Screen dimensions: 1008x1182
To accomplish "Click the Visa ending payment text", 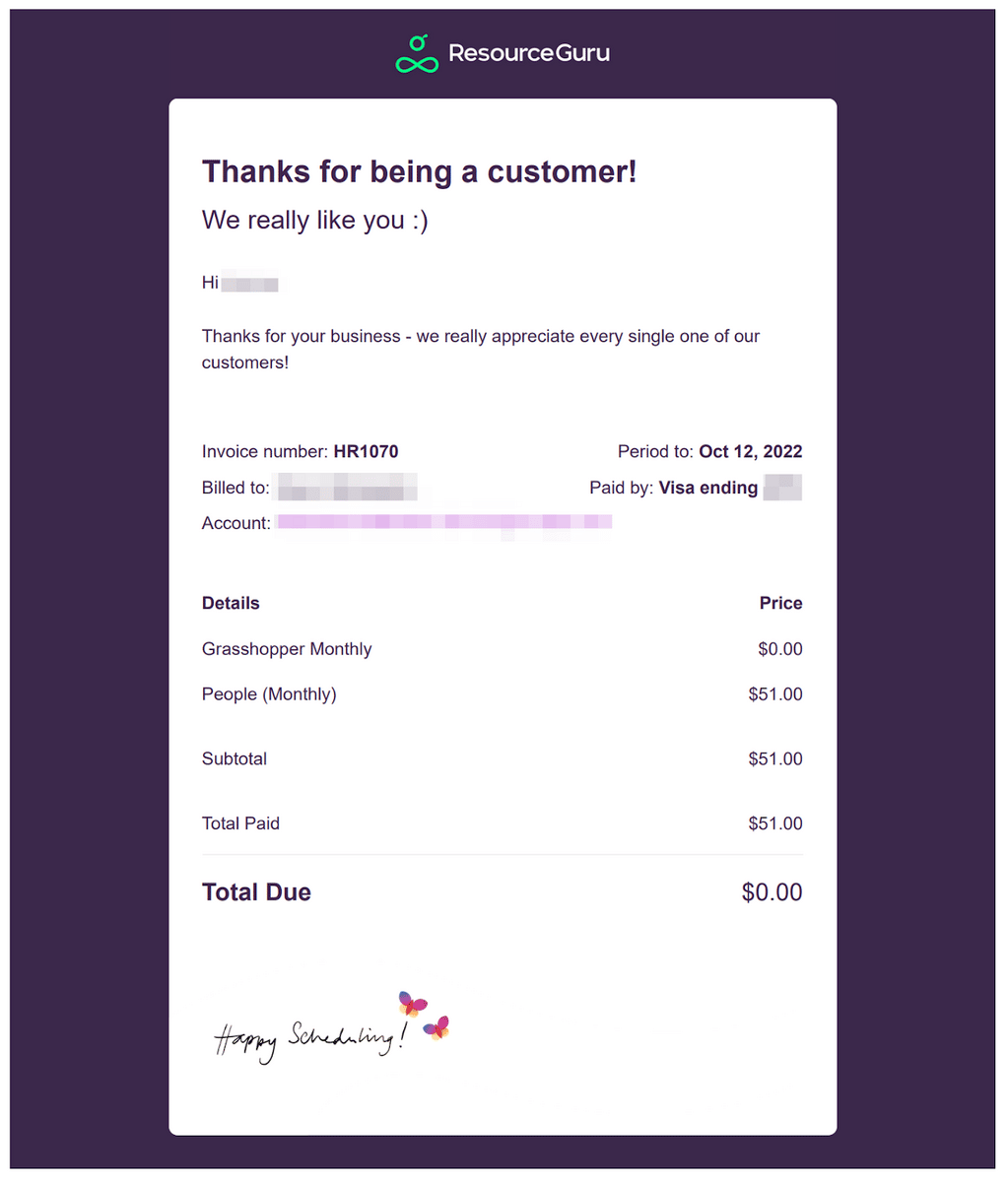I will [708, 488].
